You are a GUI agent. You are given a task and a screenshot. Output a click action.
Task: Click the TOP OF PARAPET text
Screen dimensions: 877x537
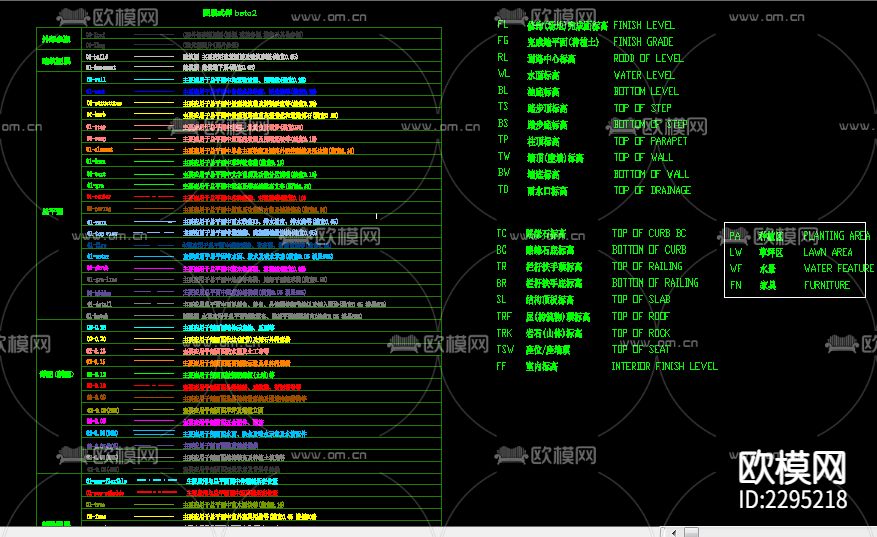click(650, 141)
